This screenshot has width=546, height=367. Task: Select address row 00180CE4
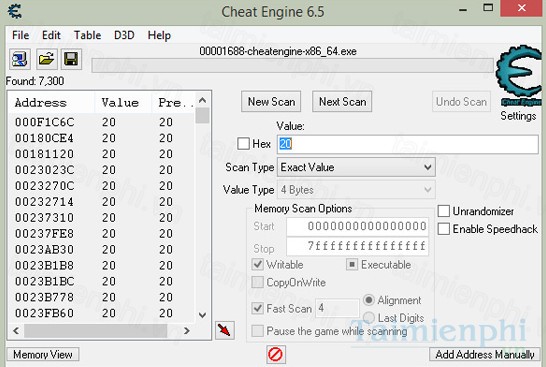click(x=101, y=138)
